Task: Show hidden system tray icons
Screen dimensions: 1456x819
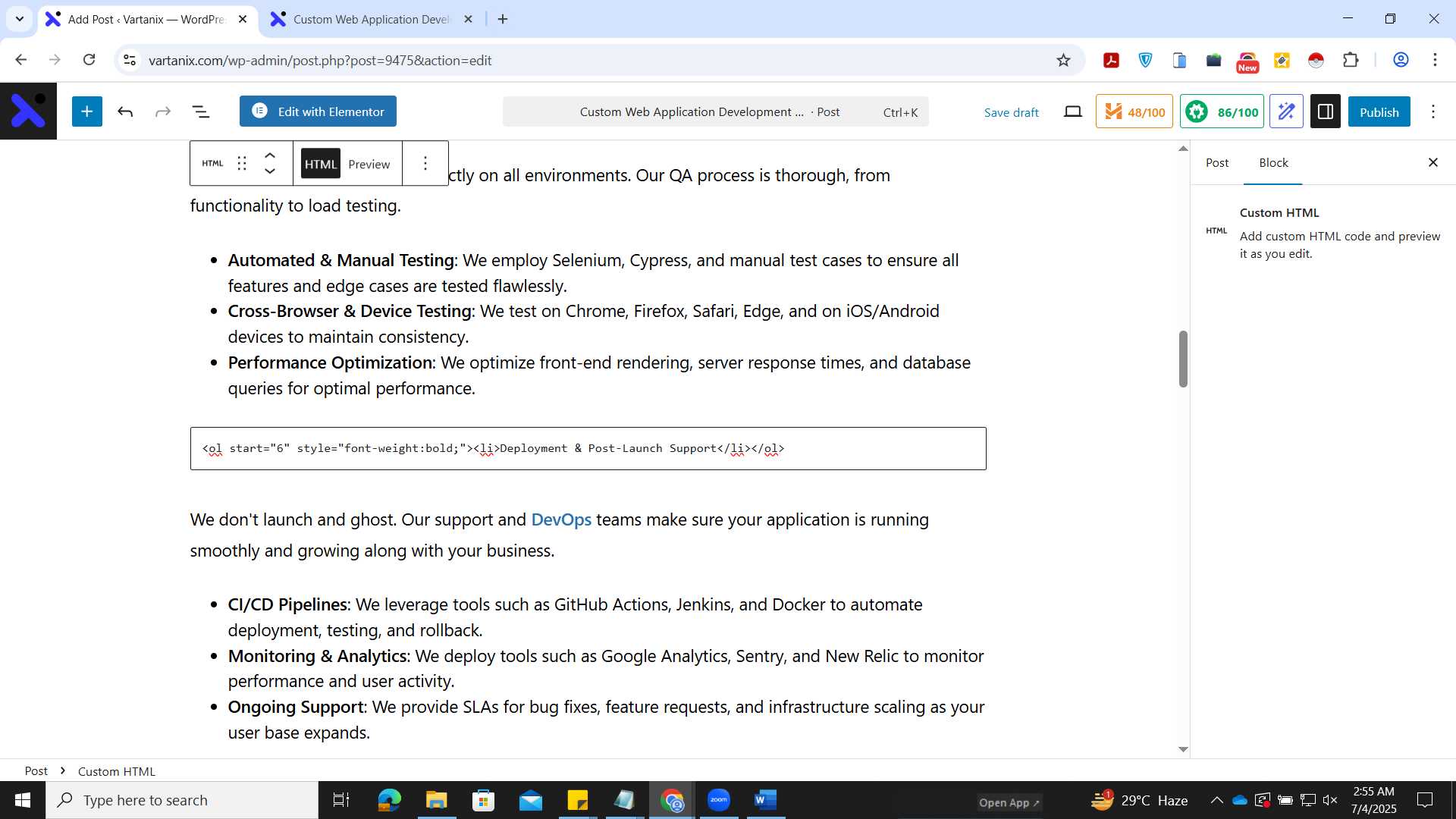Action: [x=1216, y=800]
